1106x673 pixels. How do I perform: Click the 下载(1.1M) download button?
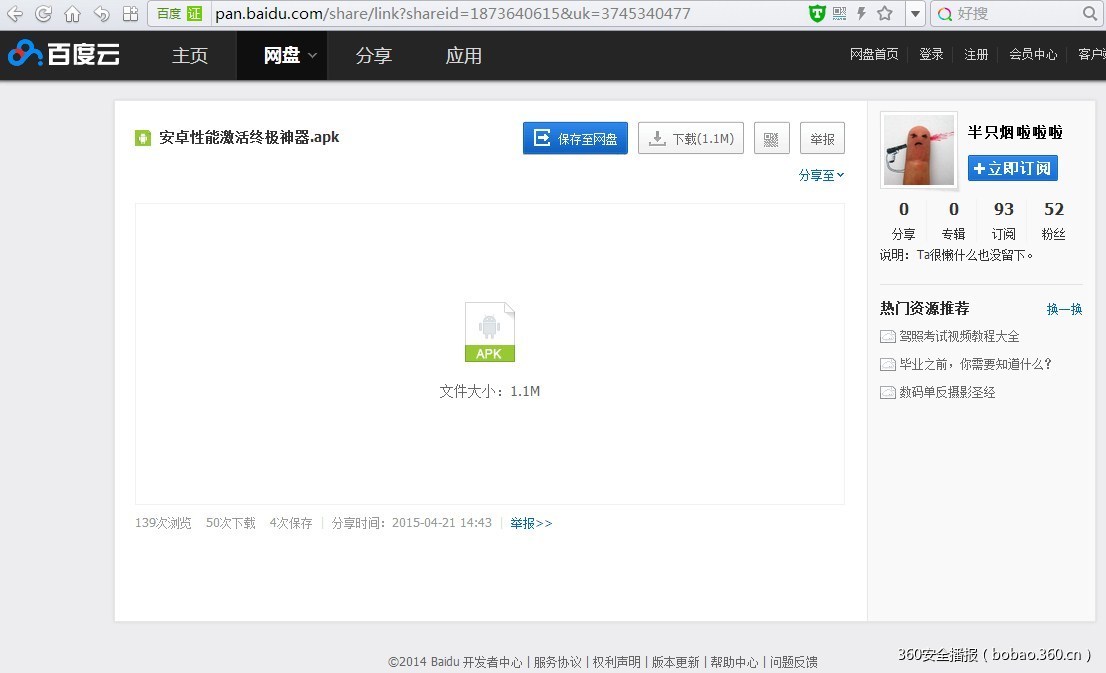(x=690, y=138)
